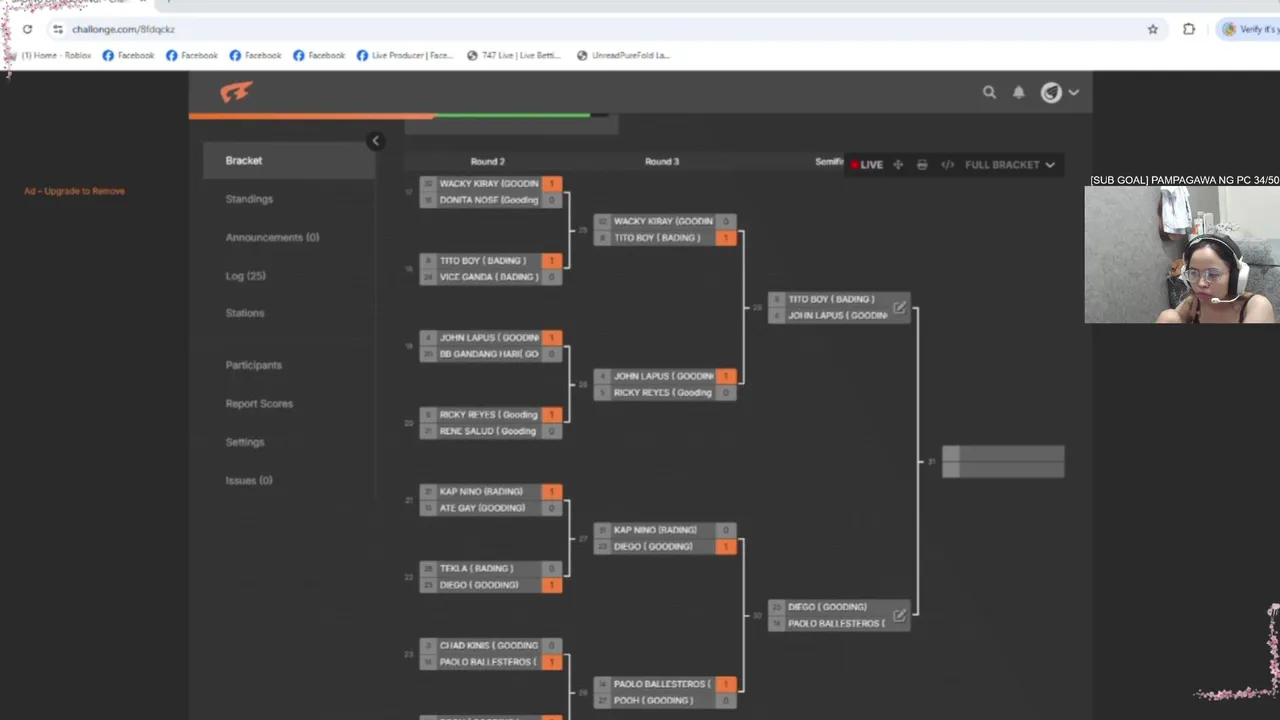Collapse the sidebar with the chevron button
This screenshot has width=1280, height=720.
[x=375, y=141]
